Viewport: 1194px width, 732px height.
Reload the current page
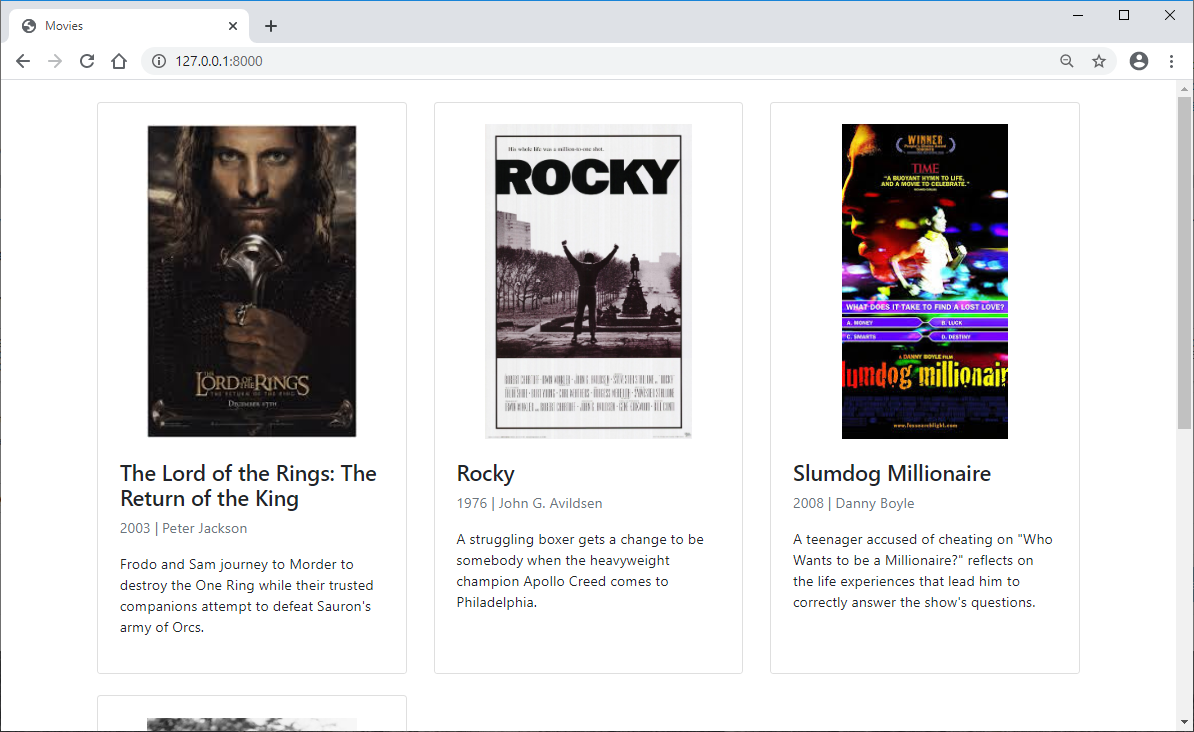(x=87, y=61)
